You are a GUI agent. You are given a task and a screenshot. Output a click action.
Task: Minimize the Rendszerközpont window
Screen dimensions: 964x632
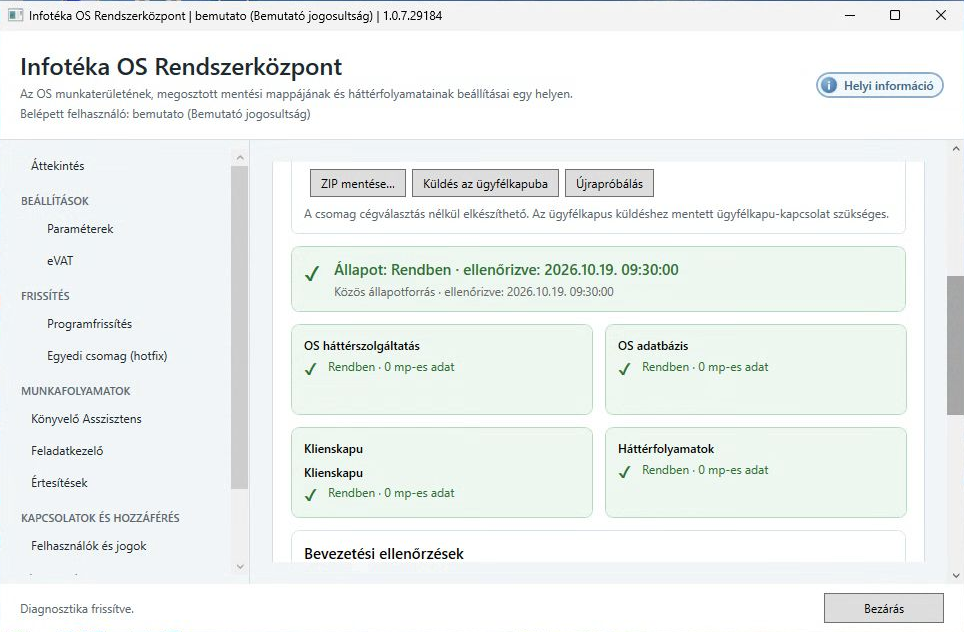click(x=850, y=15)
